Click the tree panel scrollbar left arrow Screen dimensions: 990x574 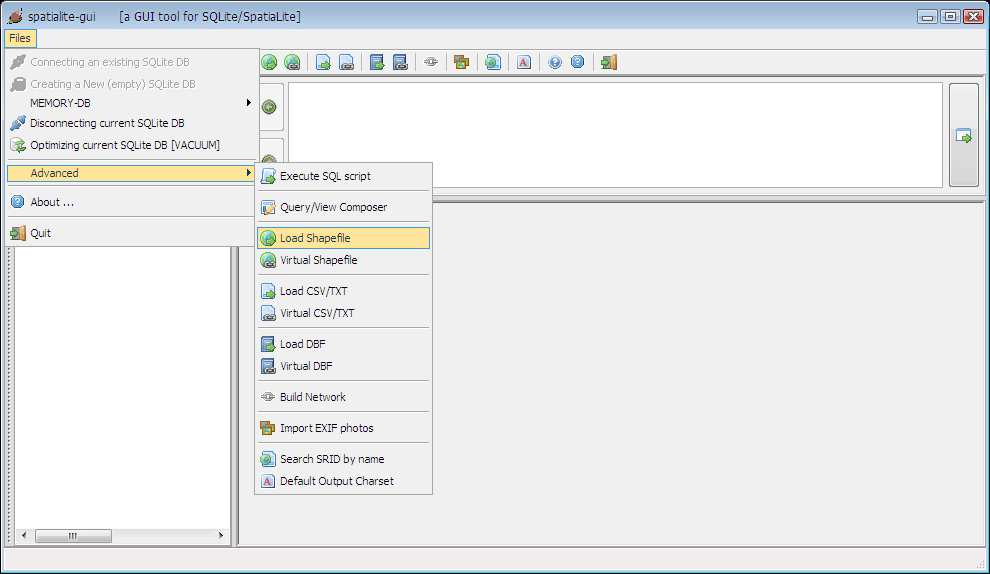[24, 535]
